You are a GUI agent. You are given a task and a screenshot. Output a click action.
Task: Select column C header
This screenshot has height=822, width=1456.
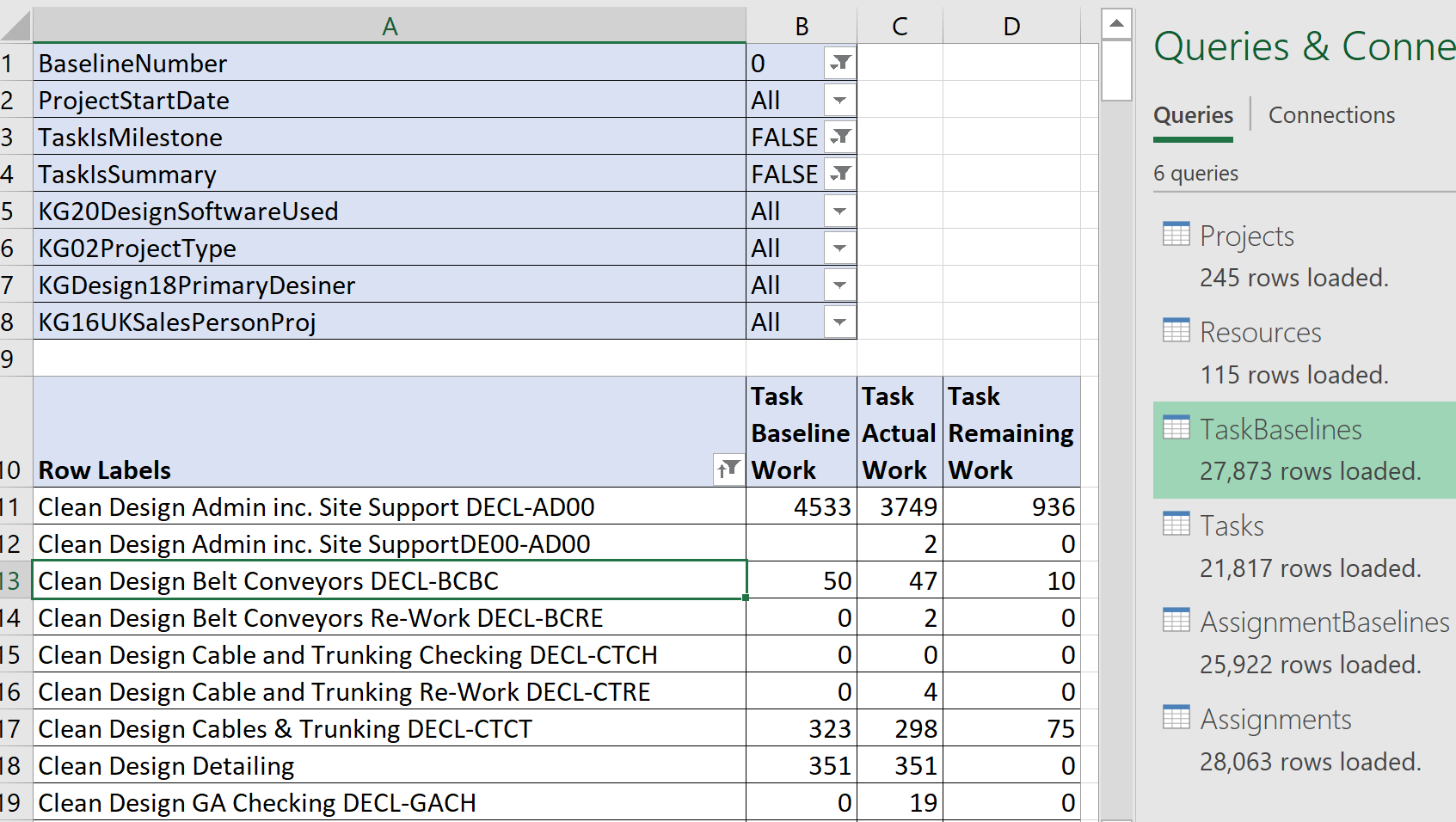900,26
